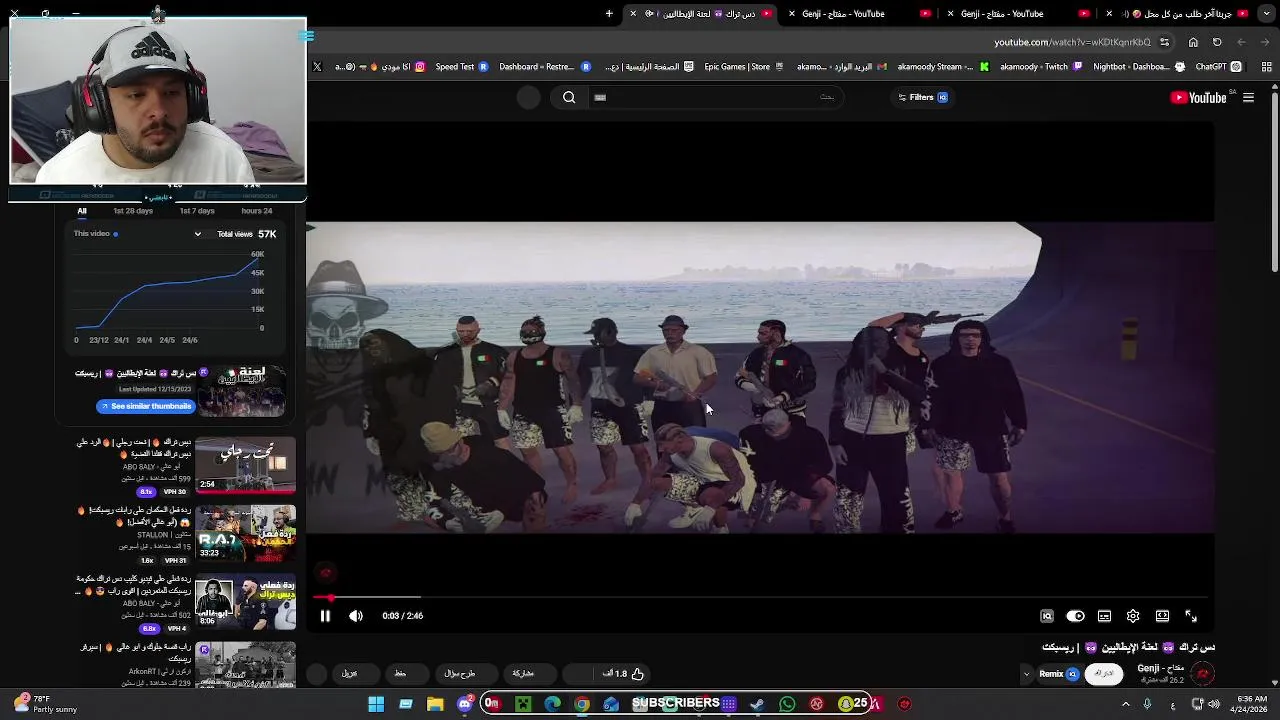Viewport: 1280px width, 720px height.
Task: Open File Explorer from taskbar
Action: click(435, 704)
